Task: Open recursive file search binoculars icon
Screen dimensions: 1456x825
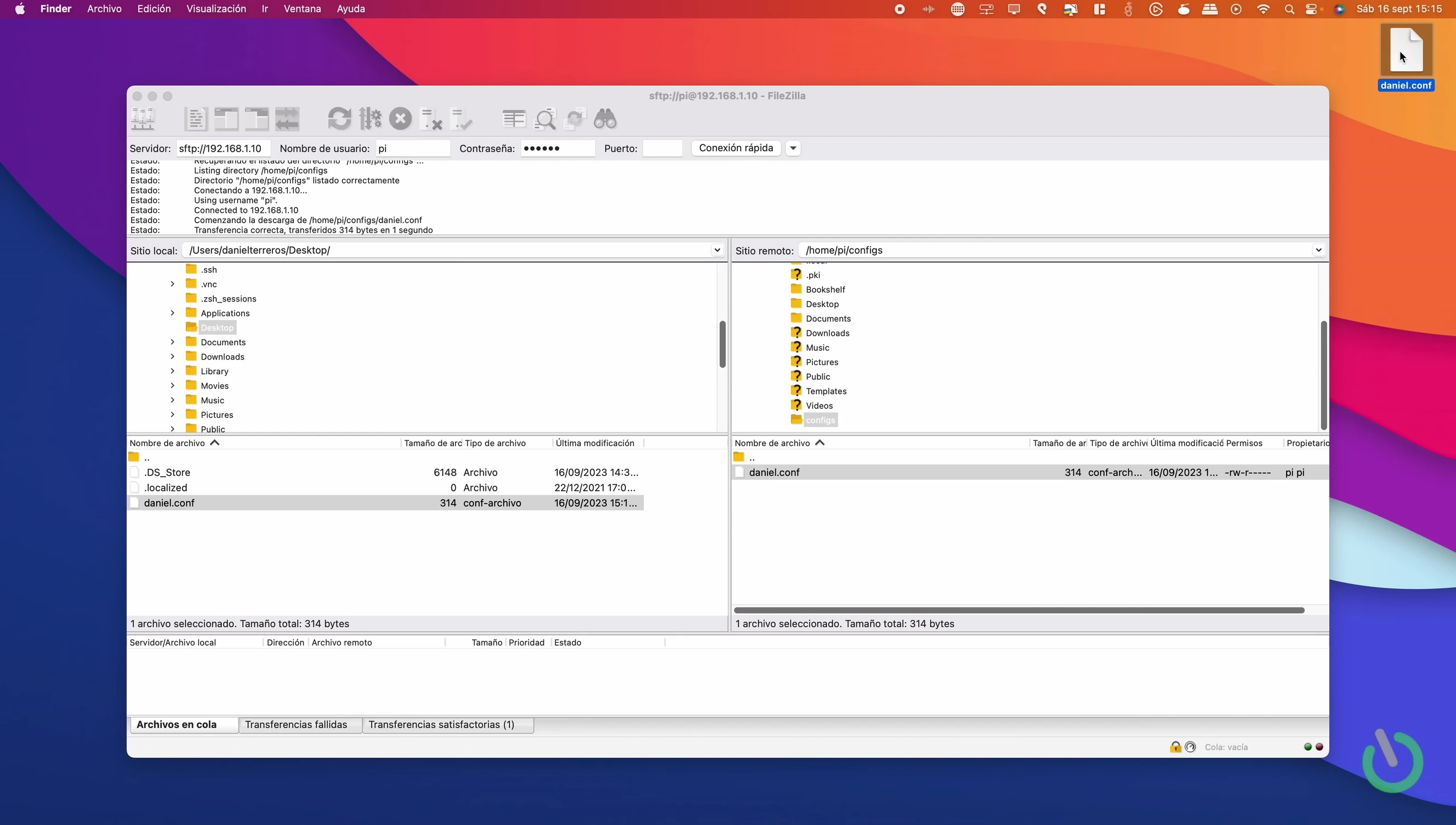Action: (x=605, y=119)
